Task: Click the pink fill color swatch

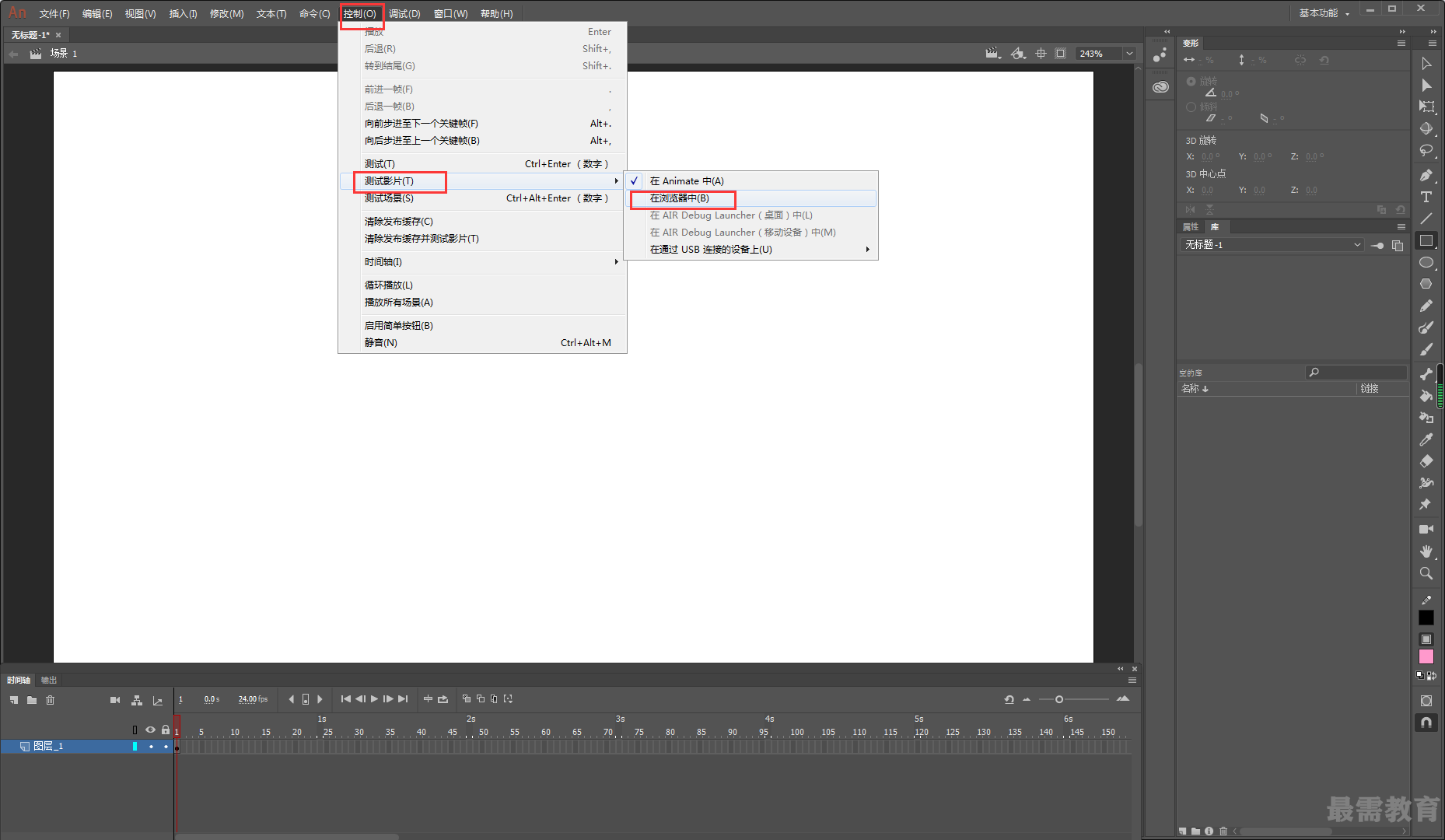Action: 1426,656
